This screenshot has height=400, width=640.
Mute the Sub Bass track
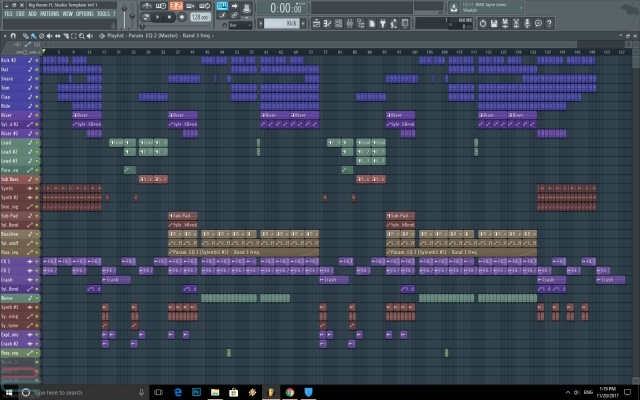tap(37, 179)
